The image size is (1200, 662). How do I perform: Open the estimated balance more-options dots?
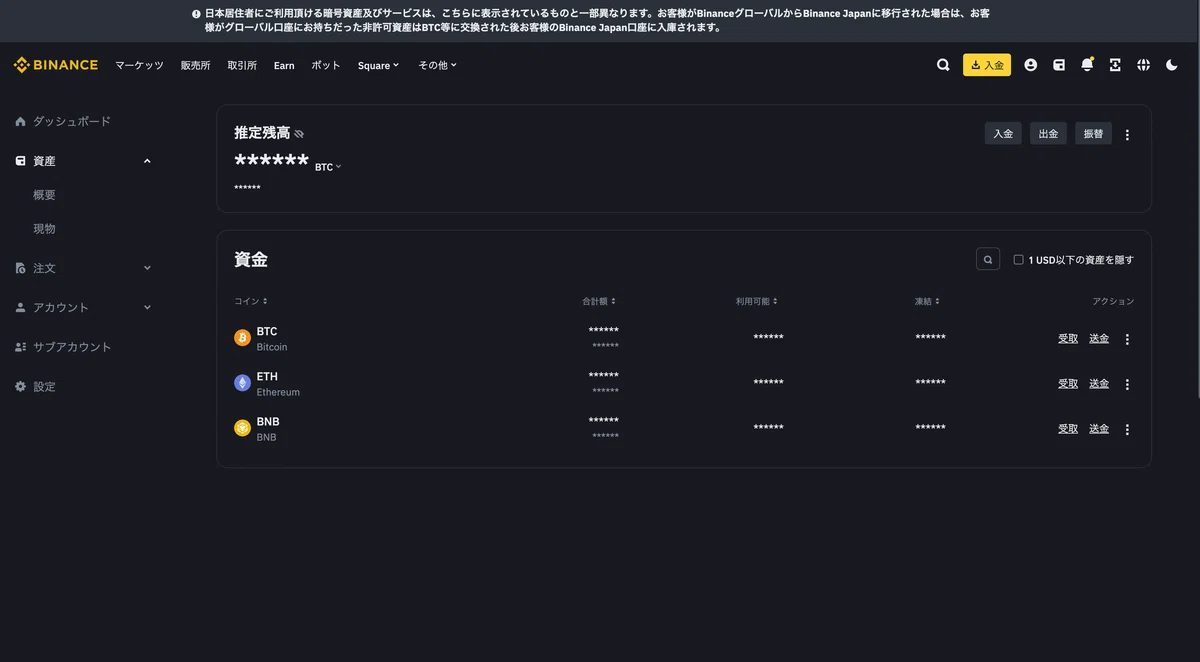click(x=1127, y=134)
